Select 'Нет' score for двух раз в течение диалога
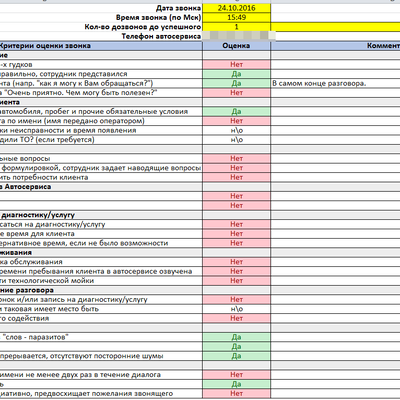The width and height of the screenshot is (400, 400). point(236,375)
